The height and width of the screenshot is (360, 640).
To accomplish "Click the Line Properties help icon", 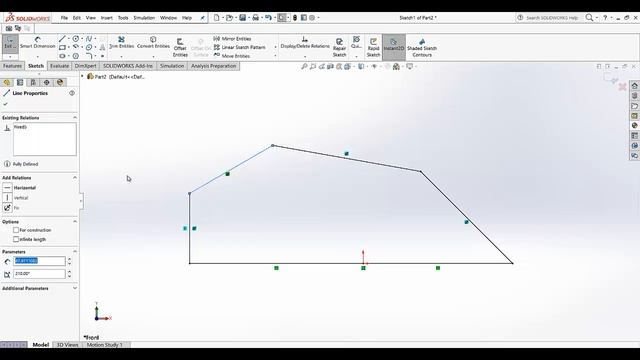I will click(72, 93).
